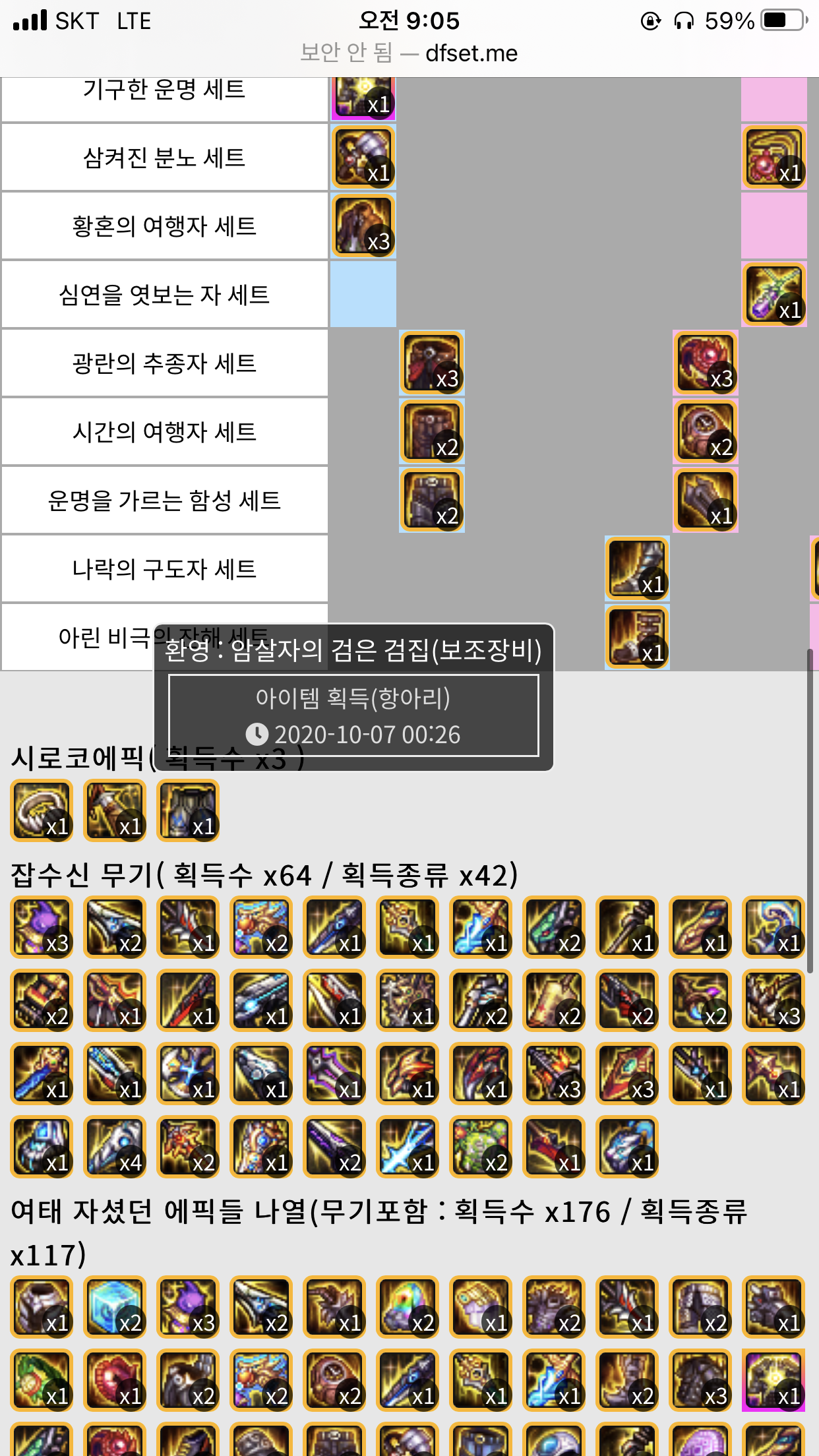This screenshot has height=1456, width=819.
Task: Select the 광란의 추종자 세트 row label
Action: (x=164, y=363)
